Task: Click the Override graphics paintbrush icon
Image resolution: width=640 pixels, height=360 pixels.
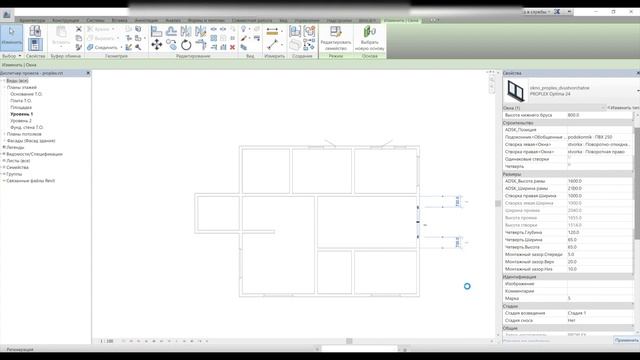Action: point(244,38)
